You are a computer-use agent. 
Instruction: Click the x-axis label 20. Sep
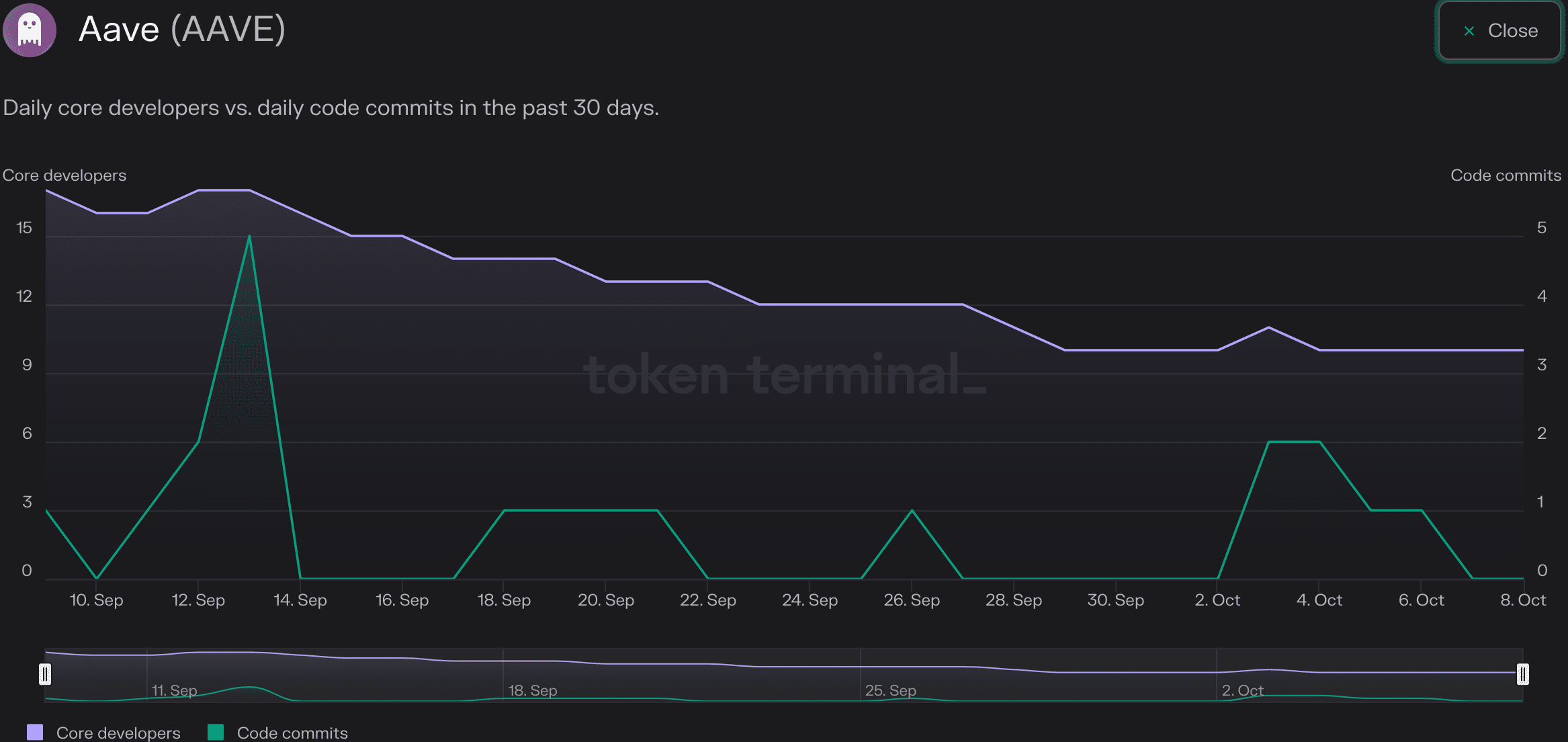[x=606, y=600]
